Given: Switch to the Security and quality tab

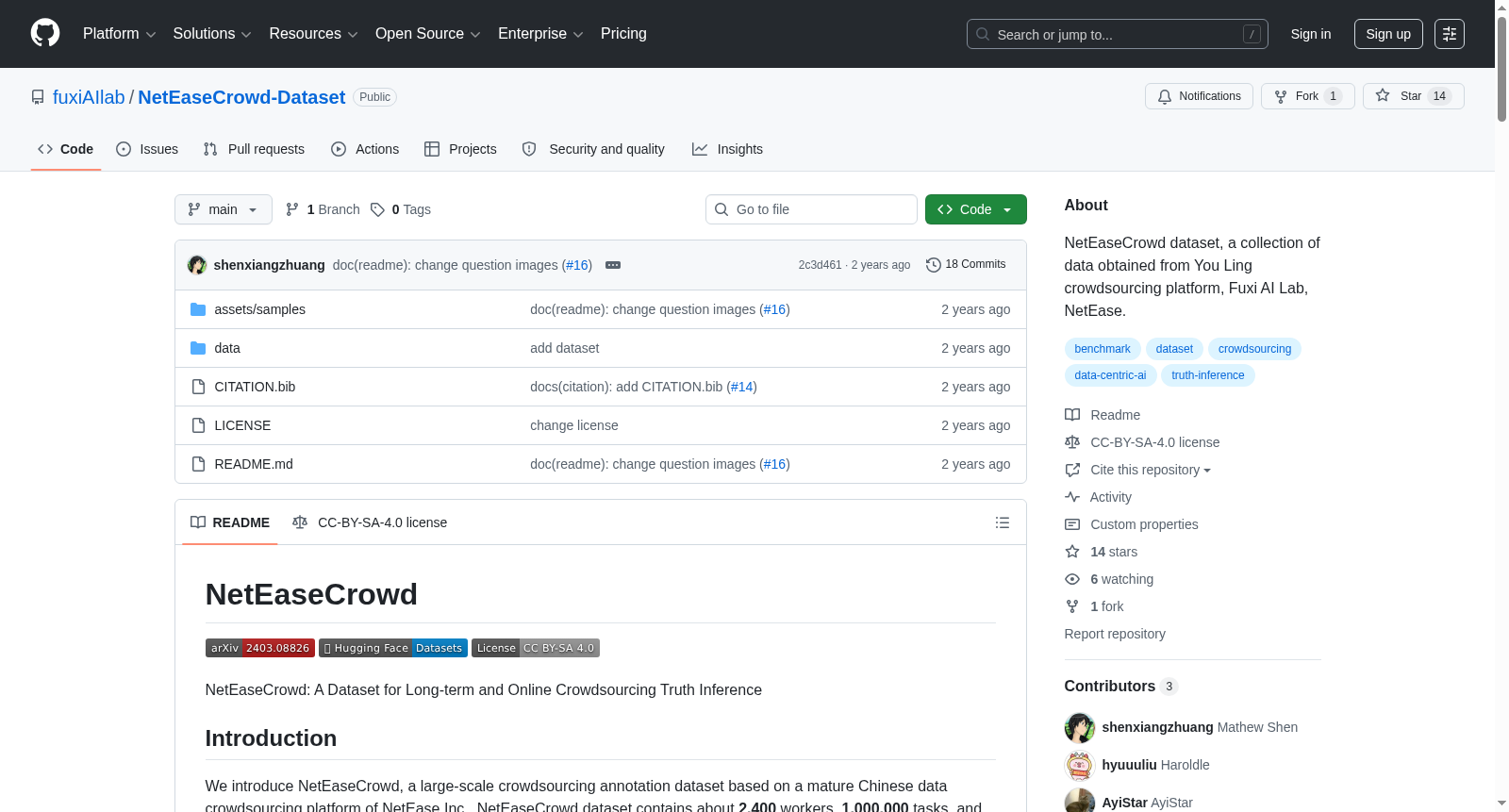Looking at the screenshot, I should pos(593,149).
